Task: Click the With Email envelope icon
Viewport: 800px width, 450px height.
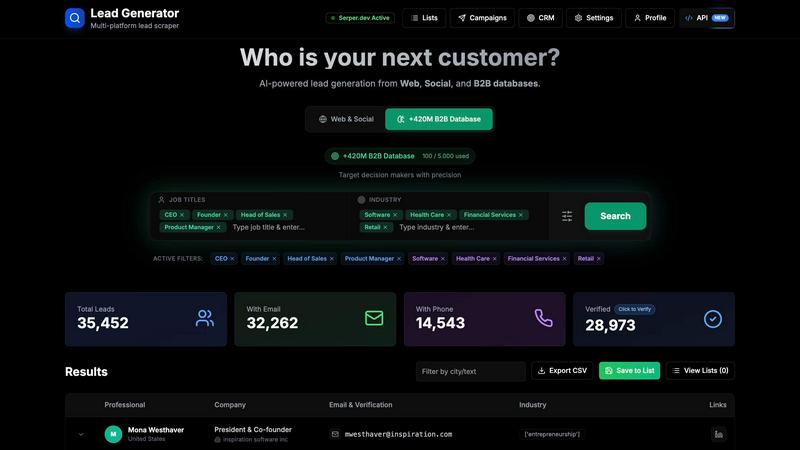Action: (x=374, y=318)
